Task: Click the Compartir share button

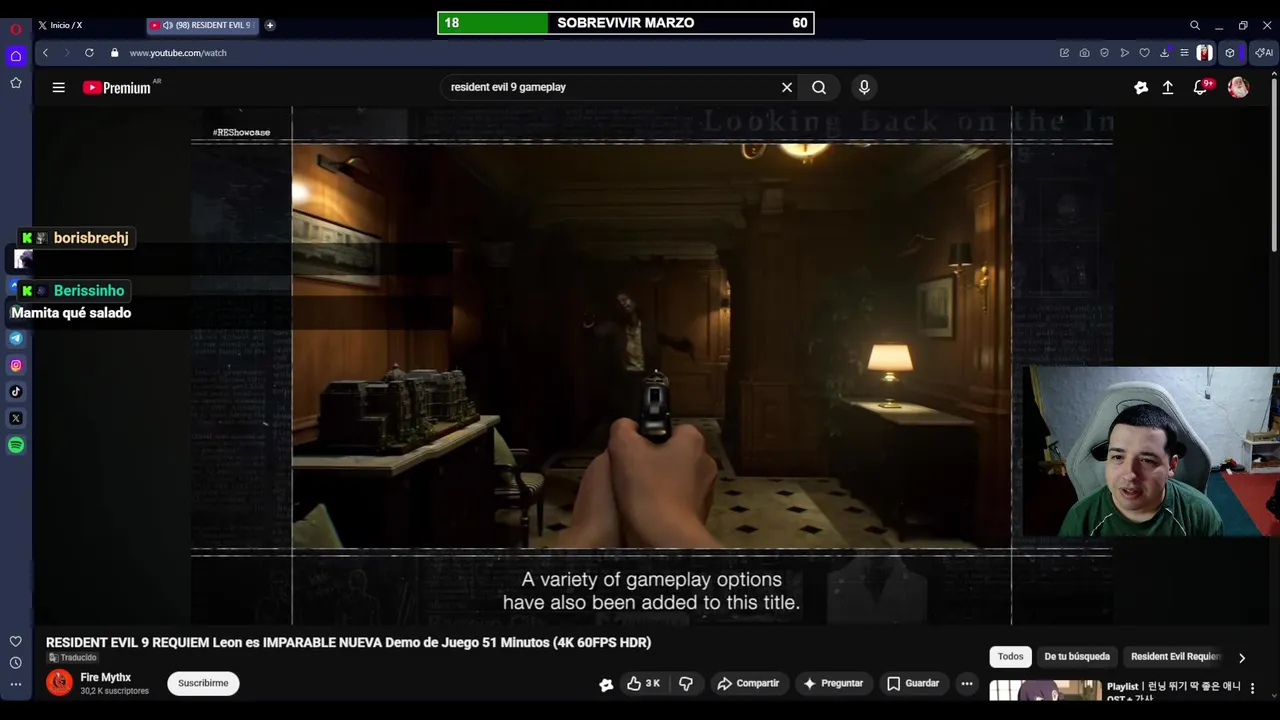Action: (x=748, y=683)
